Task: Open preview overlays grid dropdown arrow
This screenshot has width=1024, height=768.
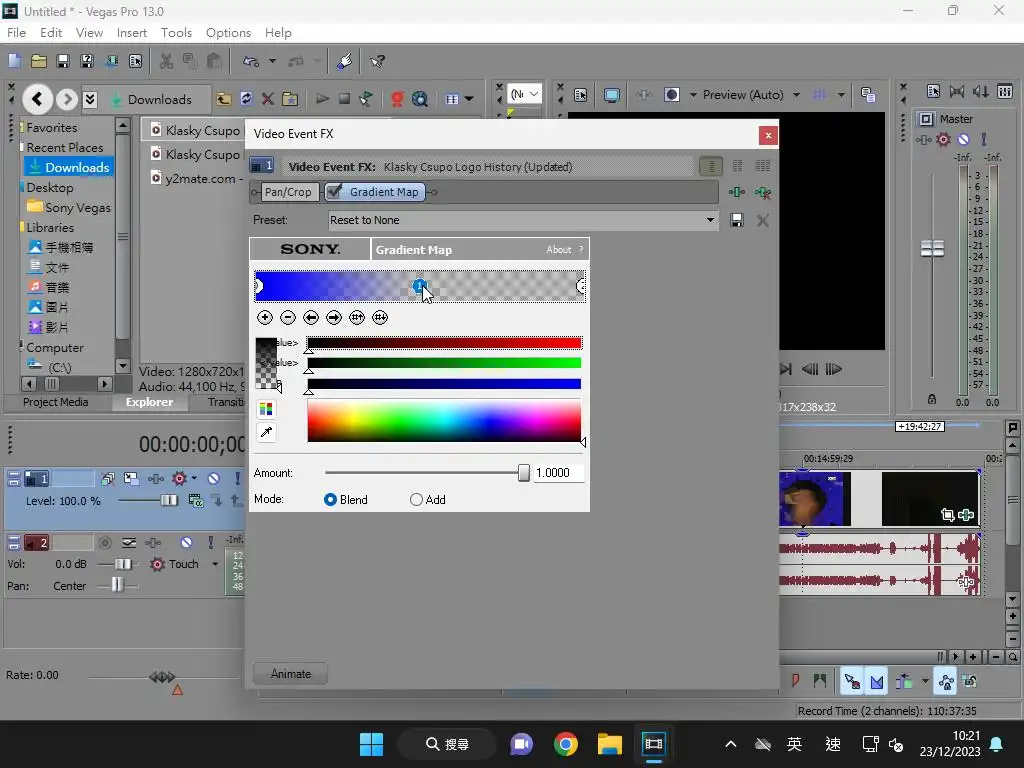Action: (x=840, y=95)
